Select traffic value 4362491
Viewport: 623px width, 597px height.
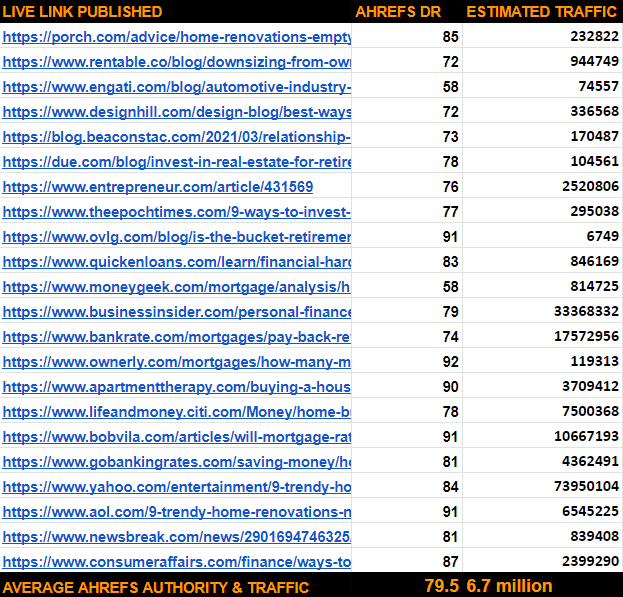tap(590, 462)
